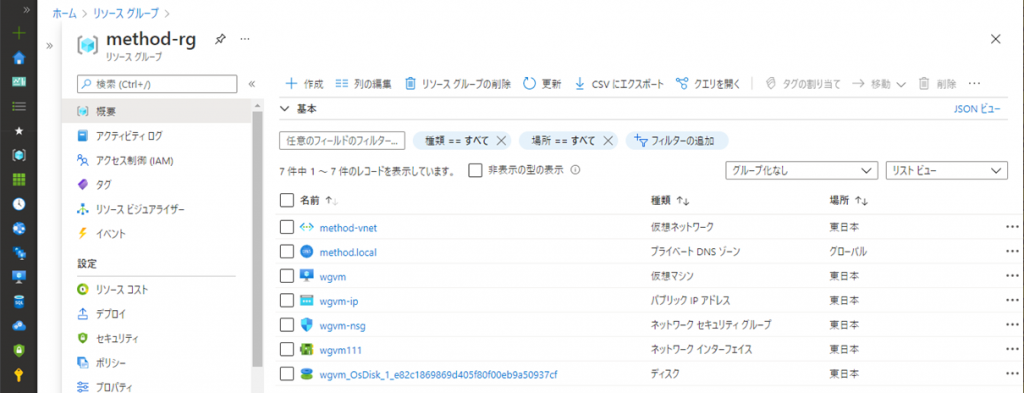The image size is (1024, 393).
Task: Click 更新 refresh button
Action: pos(542,84)
